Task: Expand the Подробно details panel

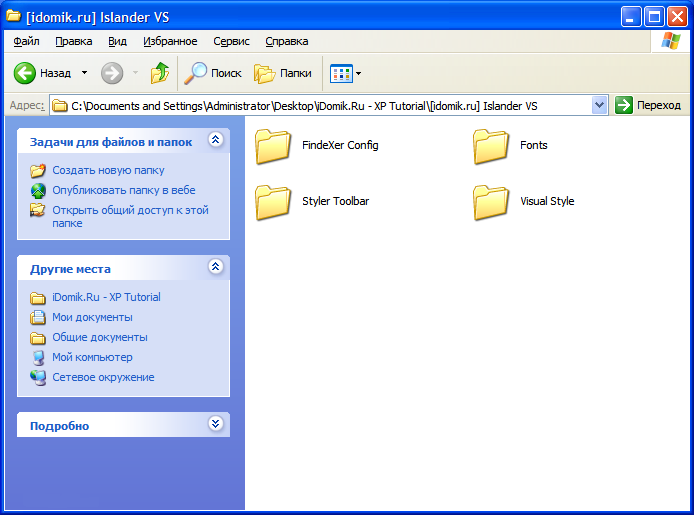Action: 216,424
